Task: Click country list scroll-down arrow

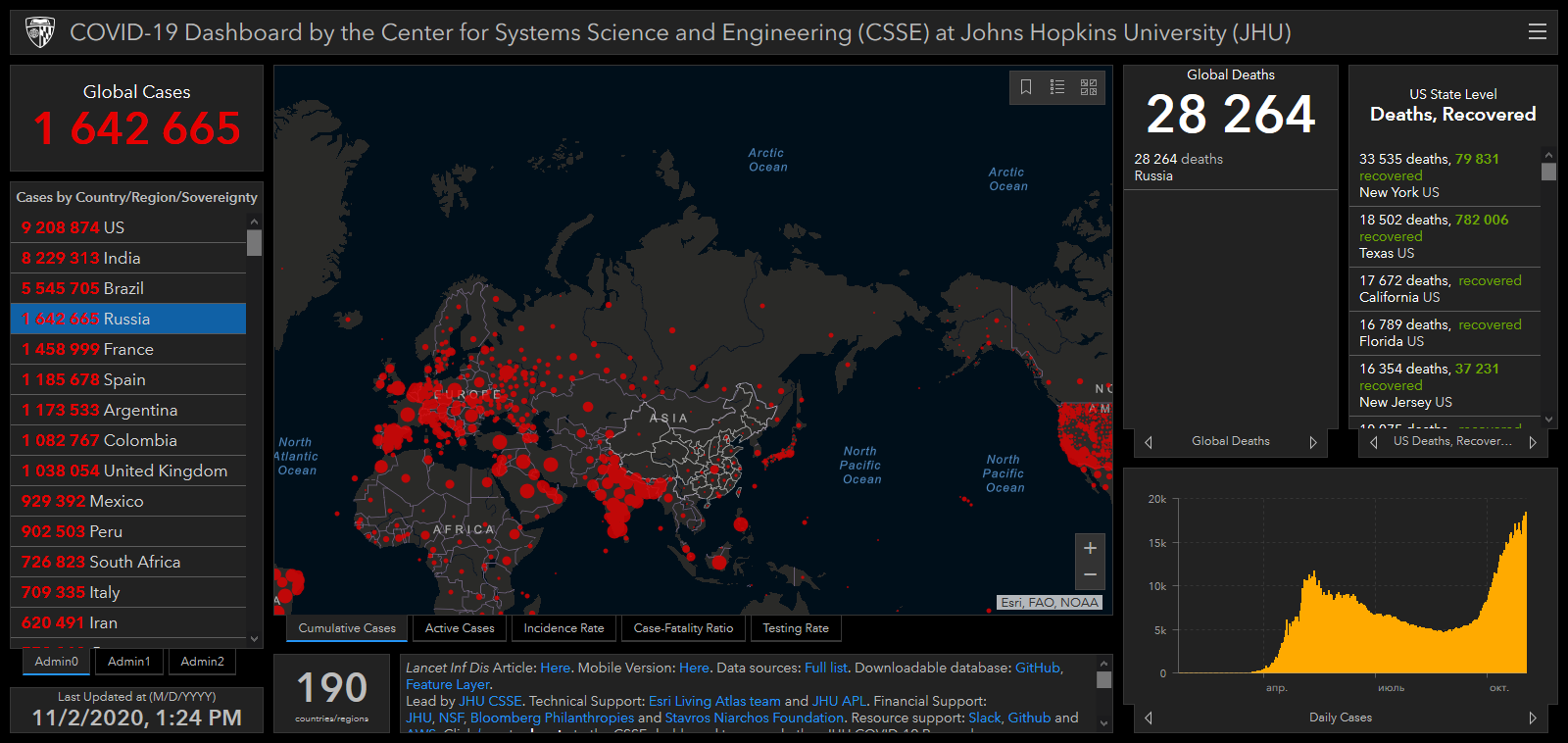Action: (255, 639)
